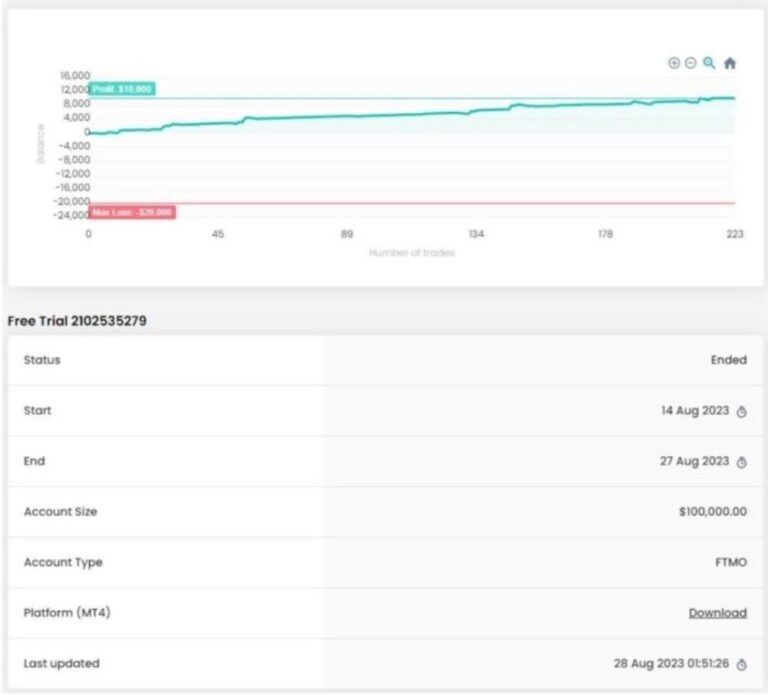Click the clock icon beside Start date
This screenshot has height=695, width=768.
(x=741, y=412)
